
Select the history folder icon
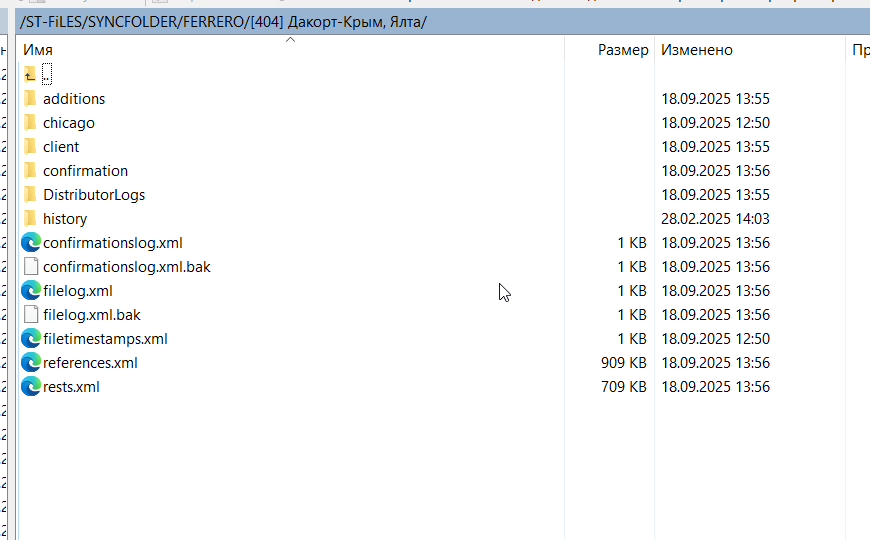[30, 218]
